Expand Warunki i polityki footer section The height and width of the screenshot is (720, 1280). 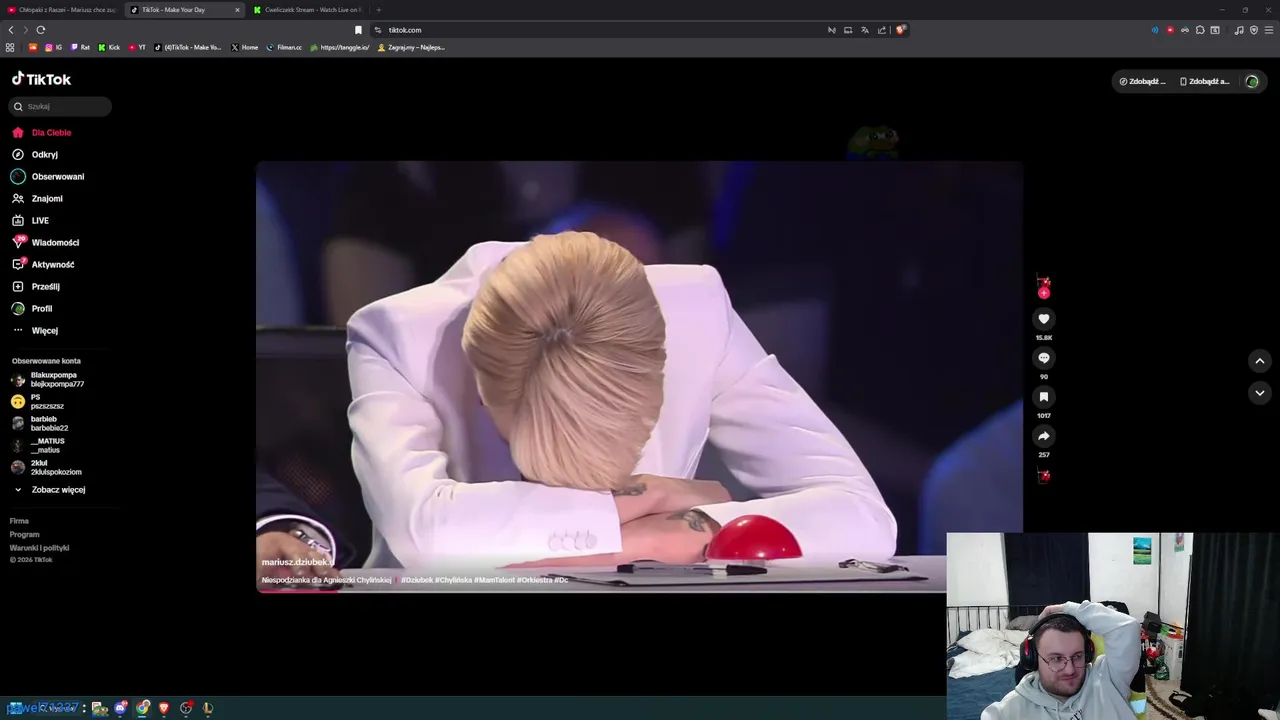click(39, 548)
